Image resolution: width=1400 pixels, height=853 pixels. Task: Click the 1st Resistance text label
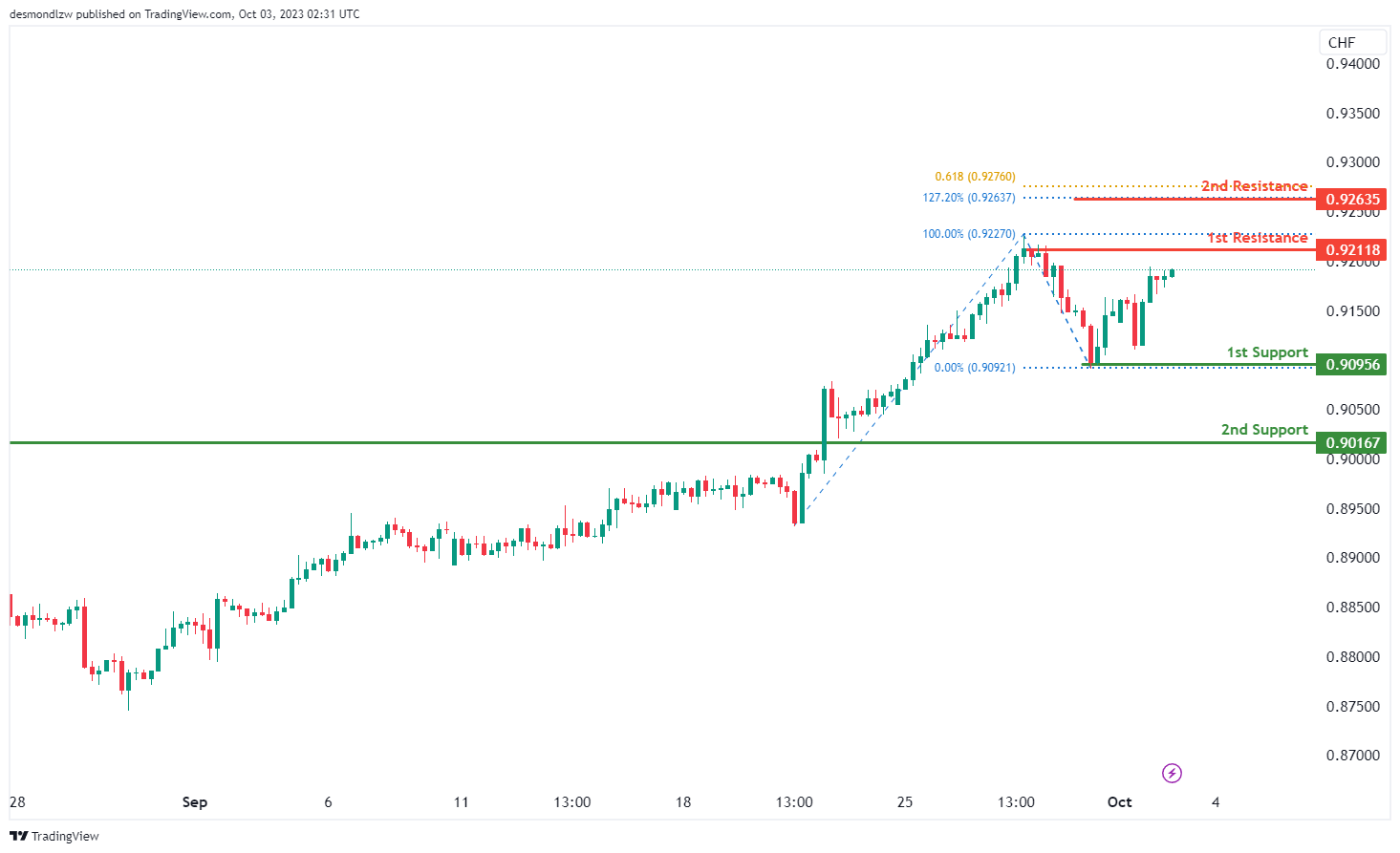point(1256,237)
